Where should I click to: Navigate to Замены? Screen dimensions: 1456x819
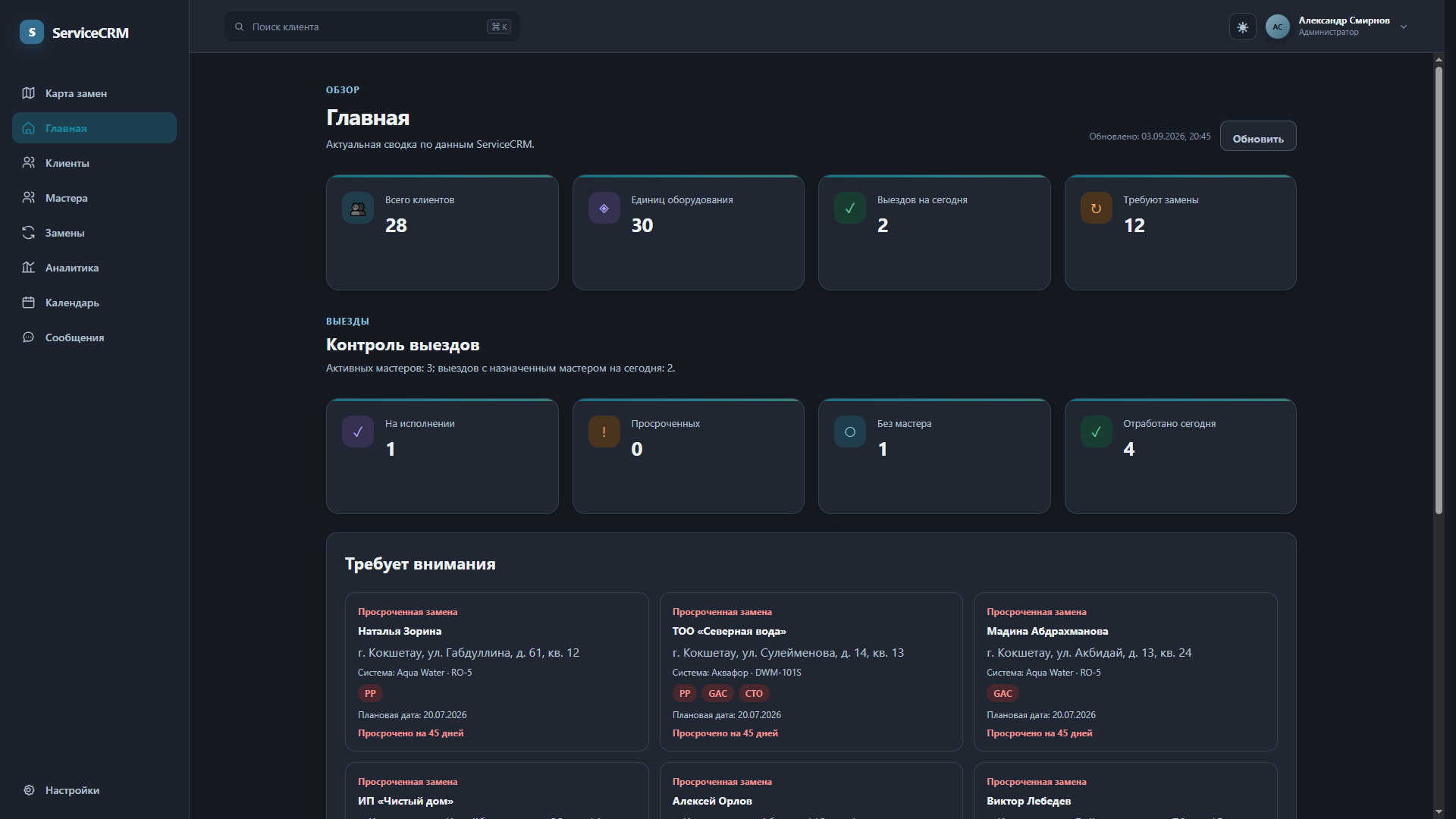click(x=94, y=233)
